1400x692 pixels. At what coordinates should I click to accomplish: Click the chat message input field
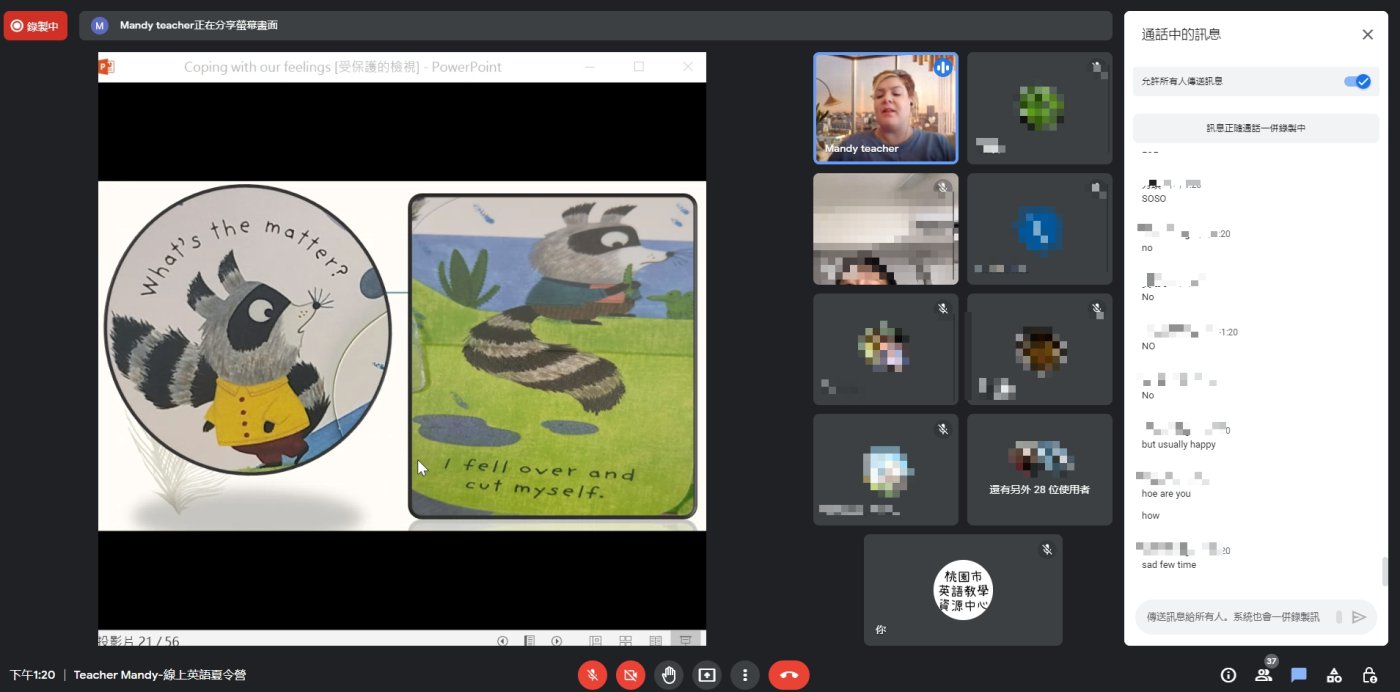pos(1233,617)
